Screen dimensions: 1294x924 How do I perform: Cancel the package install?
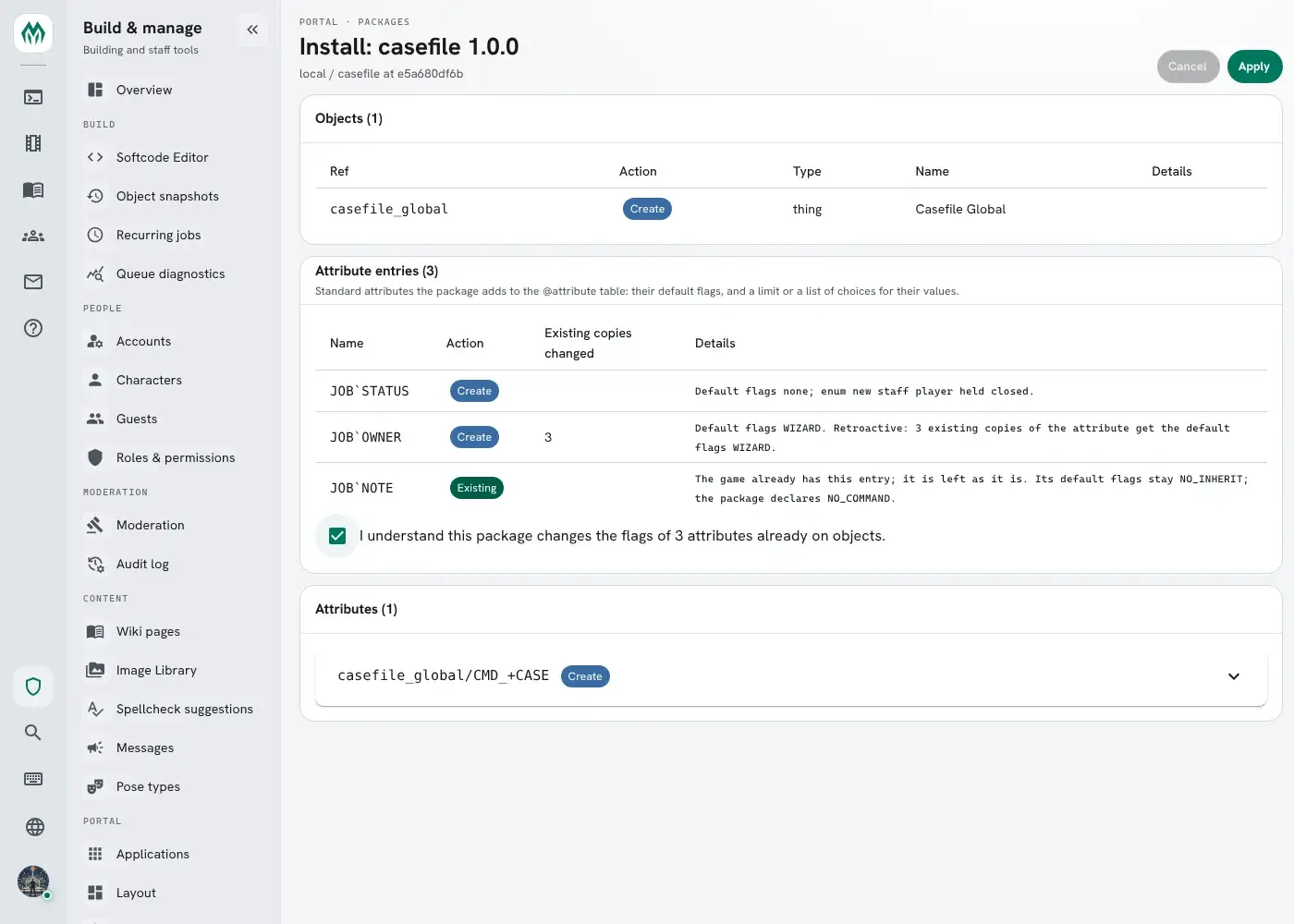[x=1188, y=67]
